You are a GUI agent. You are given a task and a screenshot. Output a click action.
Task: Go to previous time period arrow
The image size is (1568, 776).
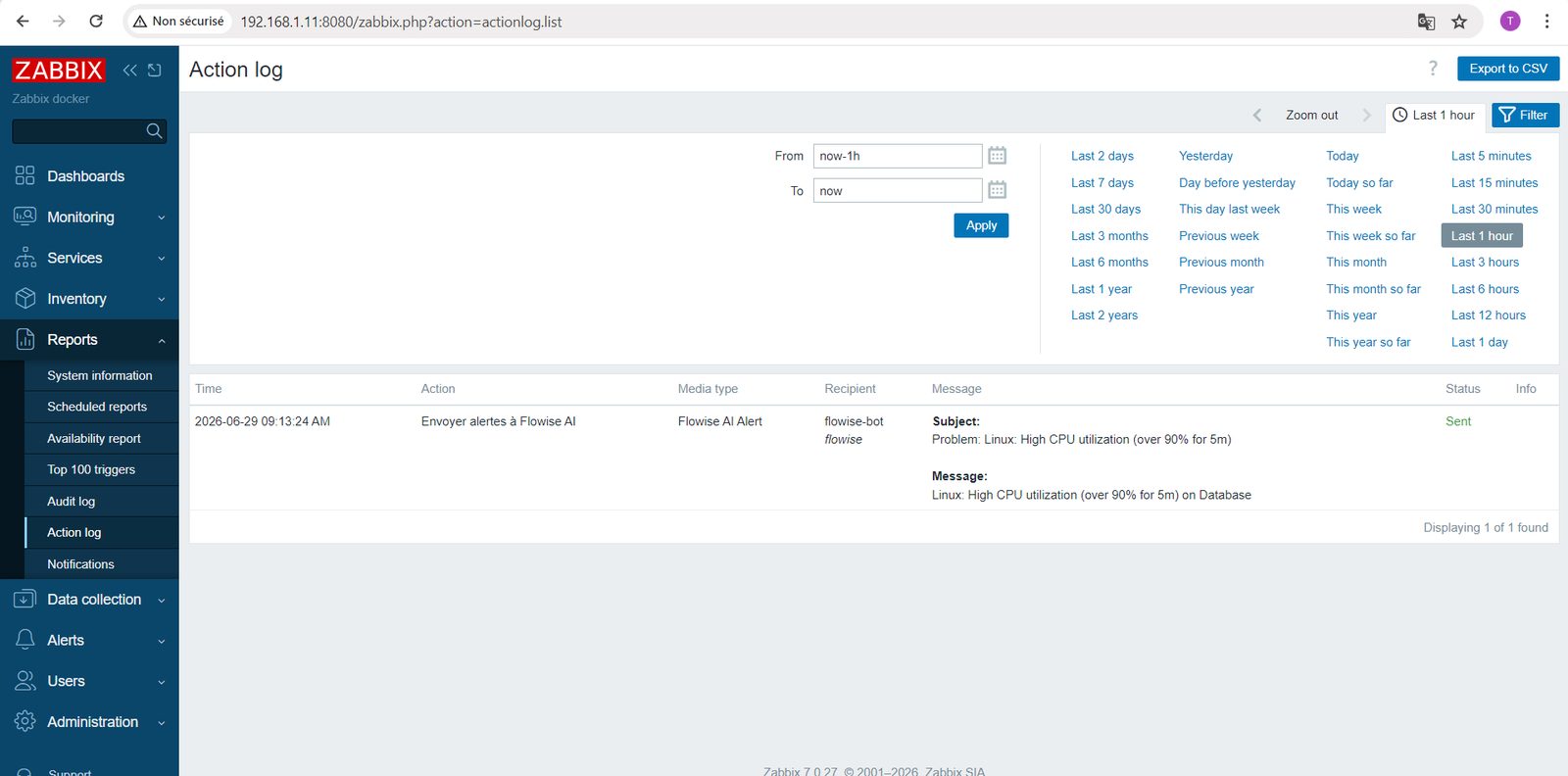[x=1257, y=115]
